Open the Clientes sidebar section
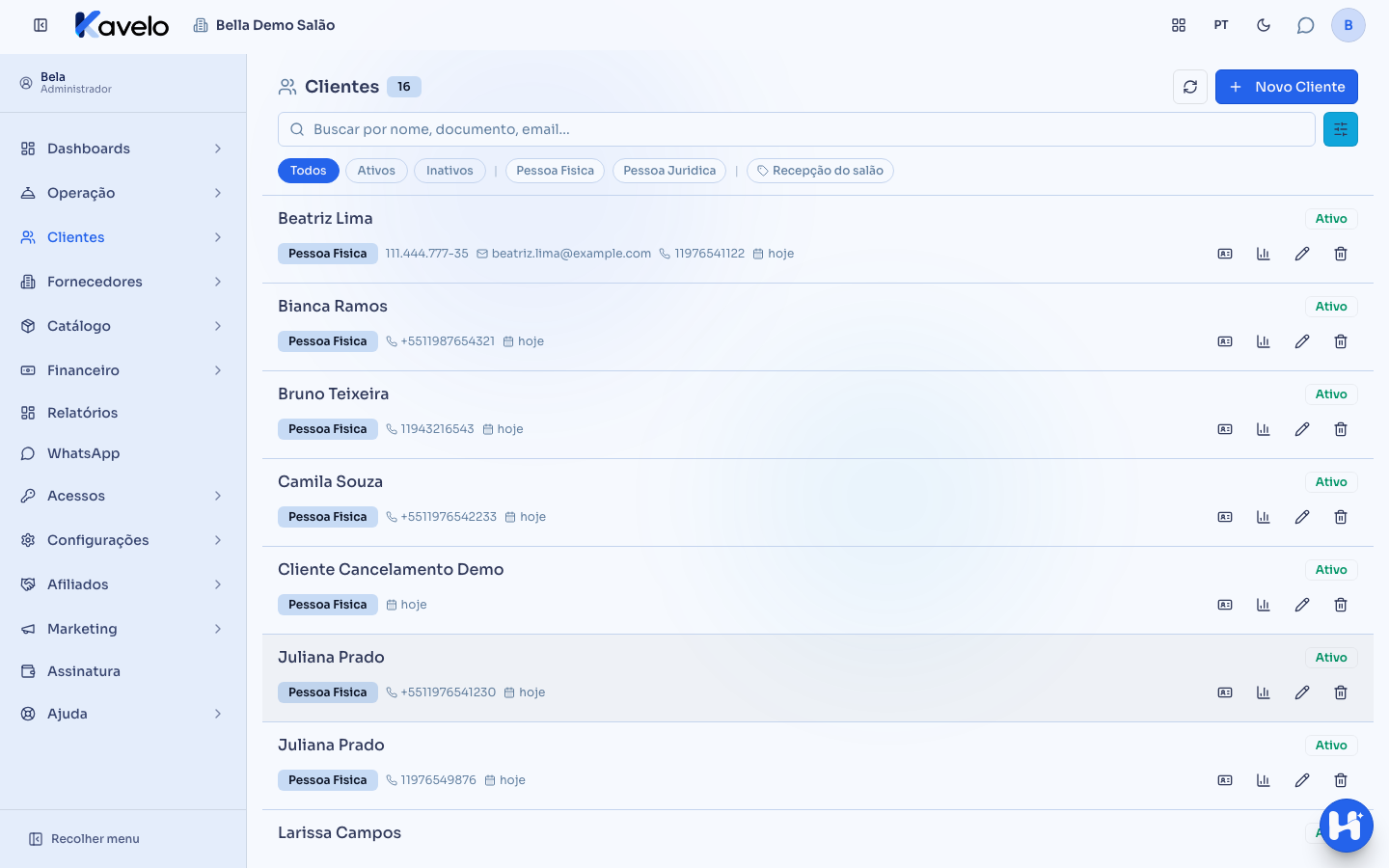 (x=123, y=237)
